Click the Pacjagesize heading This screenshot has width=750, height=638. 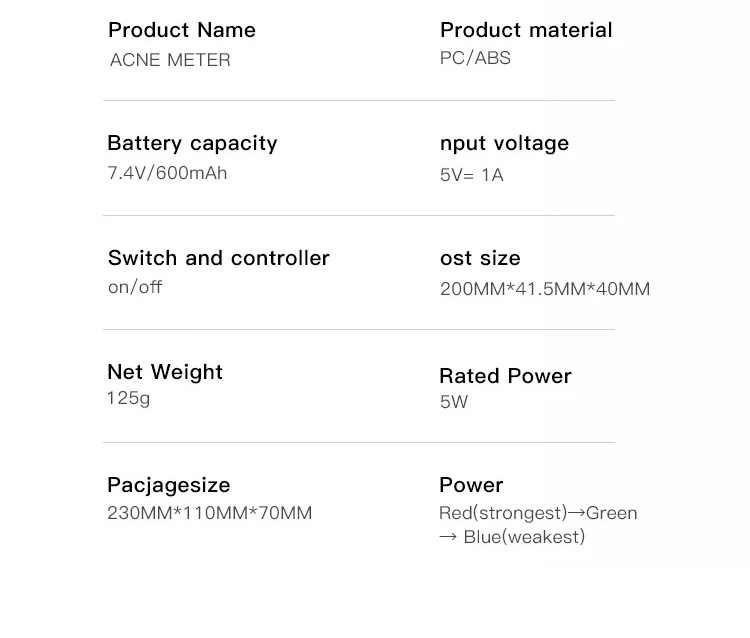(x=168, y=485)
